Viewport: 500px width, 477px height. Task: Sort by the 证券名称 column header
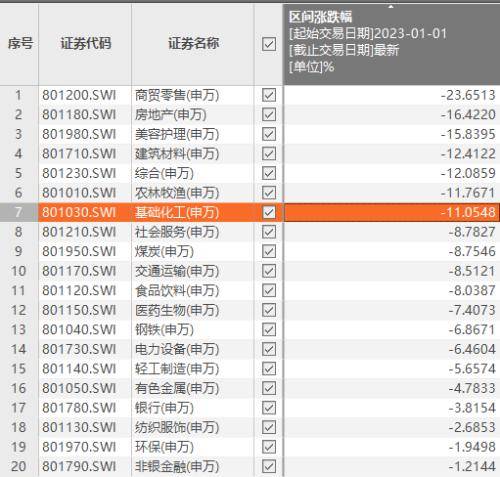(193, 44)
